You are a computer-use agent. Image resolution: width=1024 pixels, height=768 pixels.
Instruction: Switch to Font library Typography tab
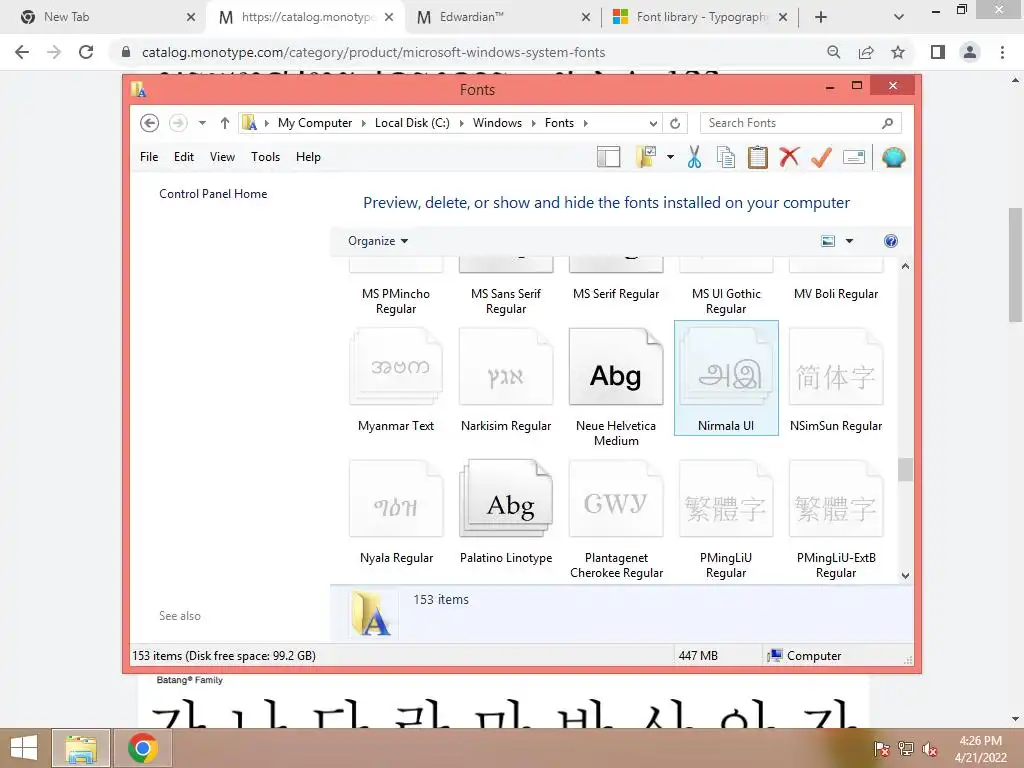[701, 17]
